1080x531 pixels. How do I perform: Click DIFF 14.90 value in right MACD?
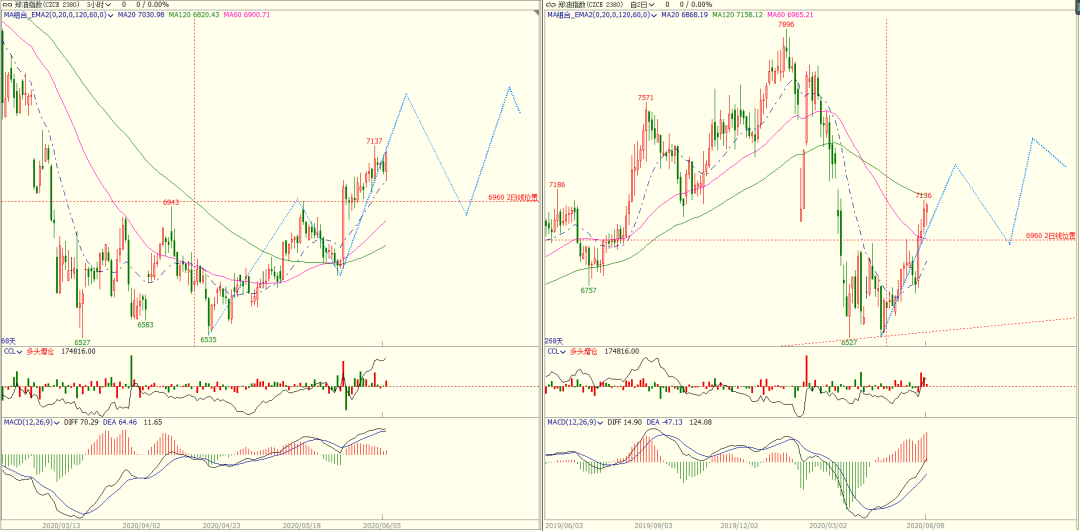pyautogui.click(x=625, y=421)
